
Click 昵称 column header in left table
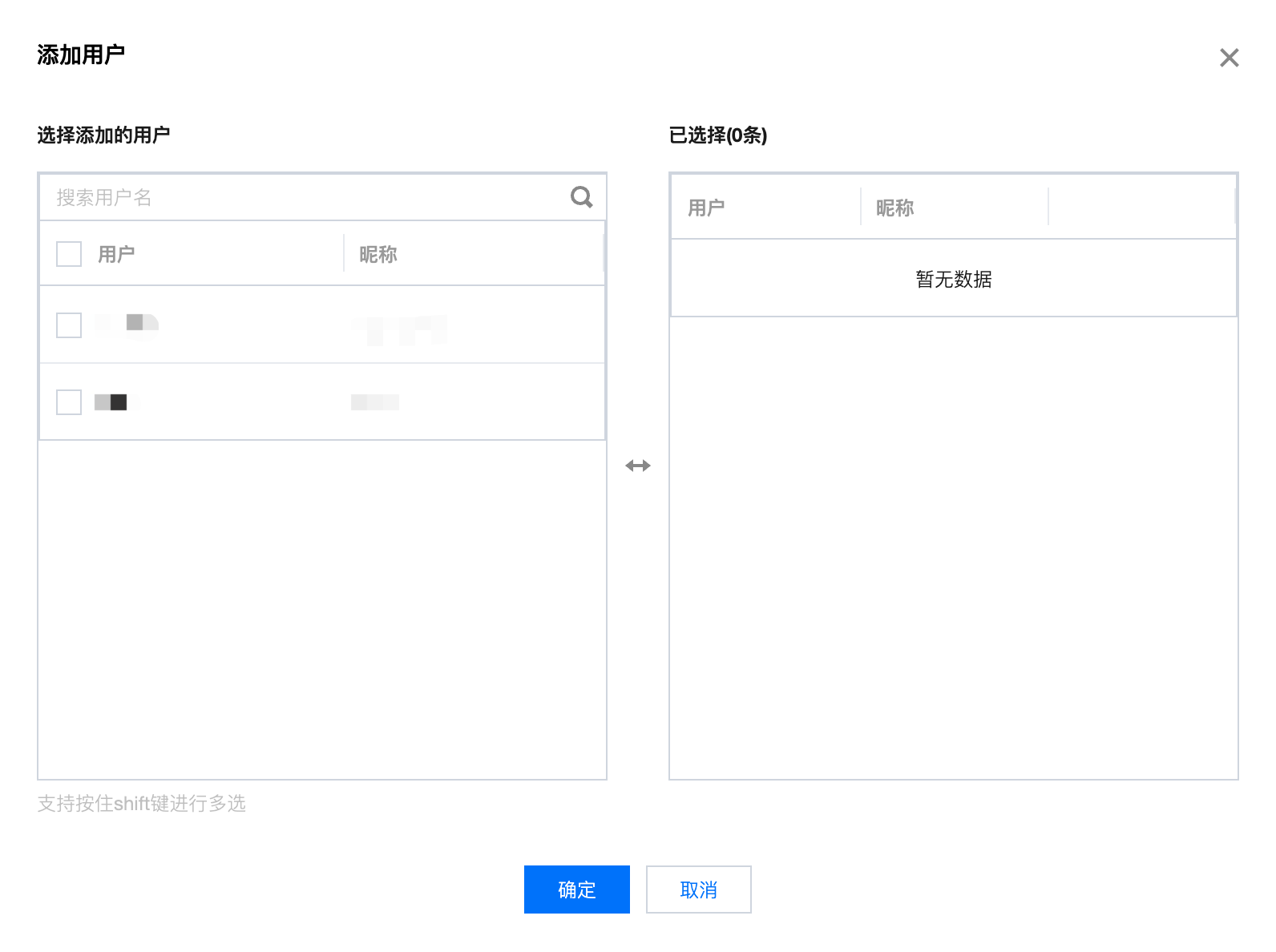pyautogui.click(x=378, y=255)
